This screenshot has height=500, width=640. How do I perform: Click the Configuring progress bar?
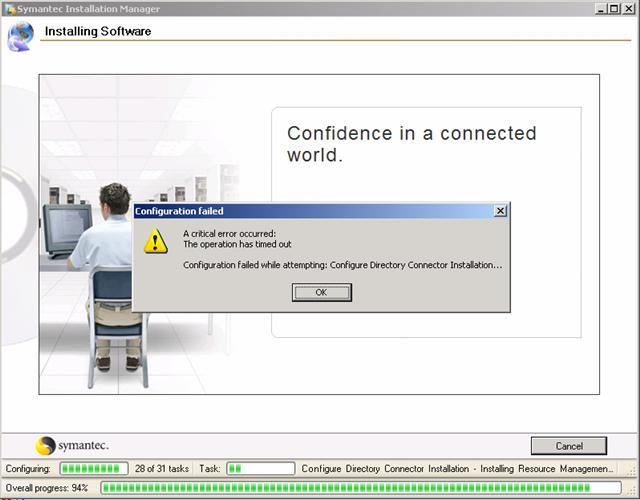point(94,468)
